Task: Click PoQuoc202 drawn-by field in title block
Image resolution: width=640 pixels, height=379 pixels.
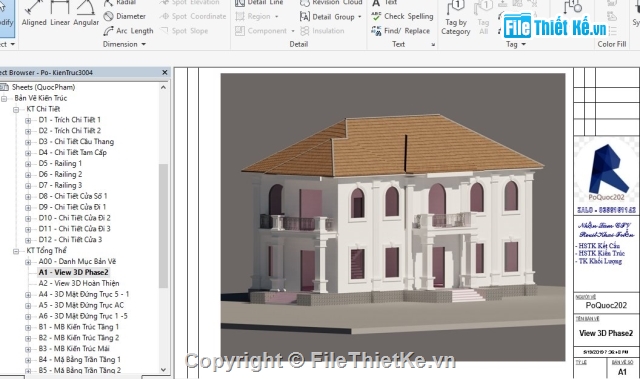Action: click(x=606, y=305)
